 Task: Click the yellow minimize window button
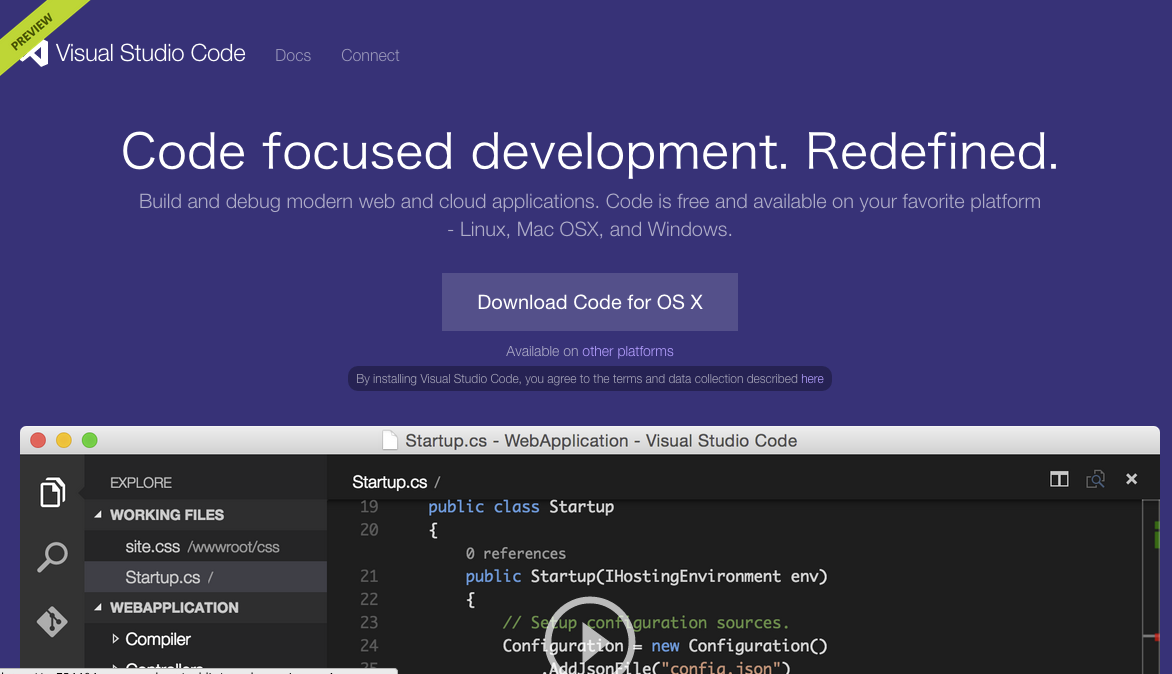[64, 440]
